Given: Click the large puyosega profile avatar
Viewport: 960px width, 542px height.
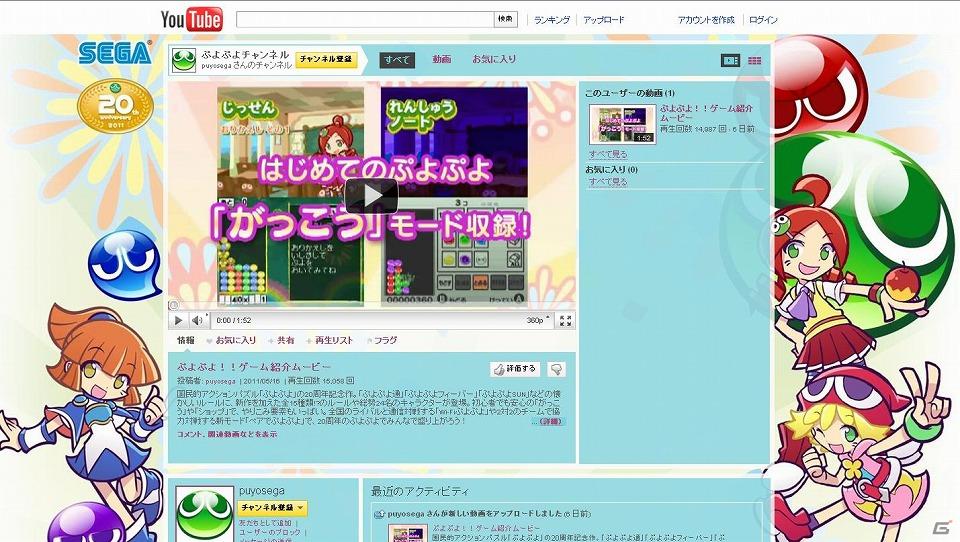Looking at the screenshot, I should coord(205,514).
